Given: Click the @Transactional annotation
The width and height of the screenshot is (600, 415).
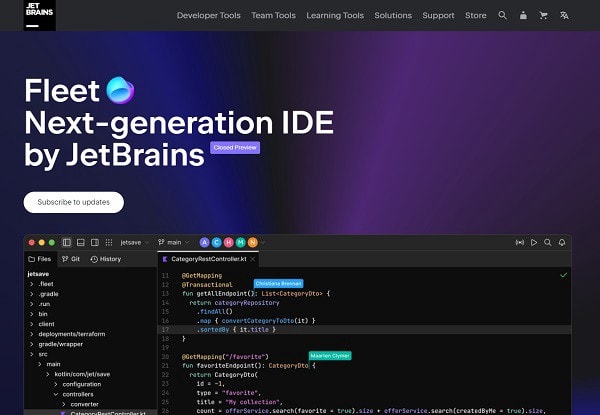Looking at the screenshot, I should coord(207,285).
